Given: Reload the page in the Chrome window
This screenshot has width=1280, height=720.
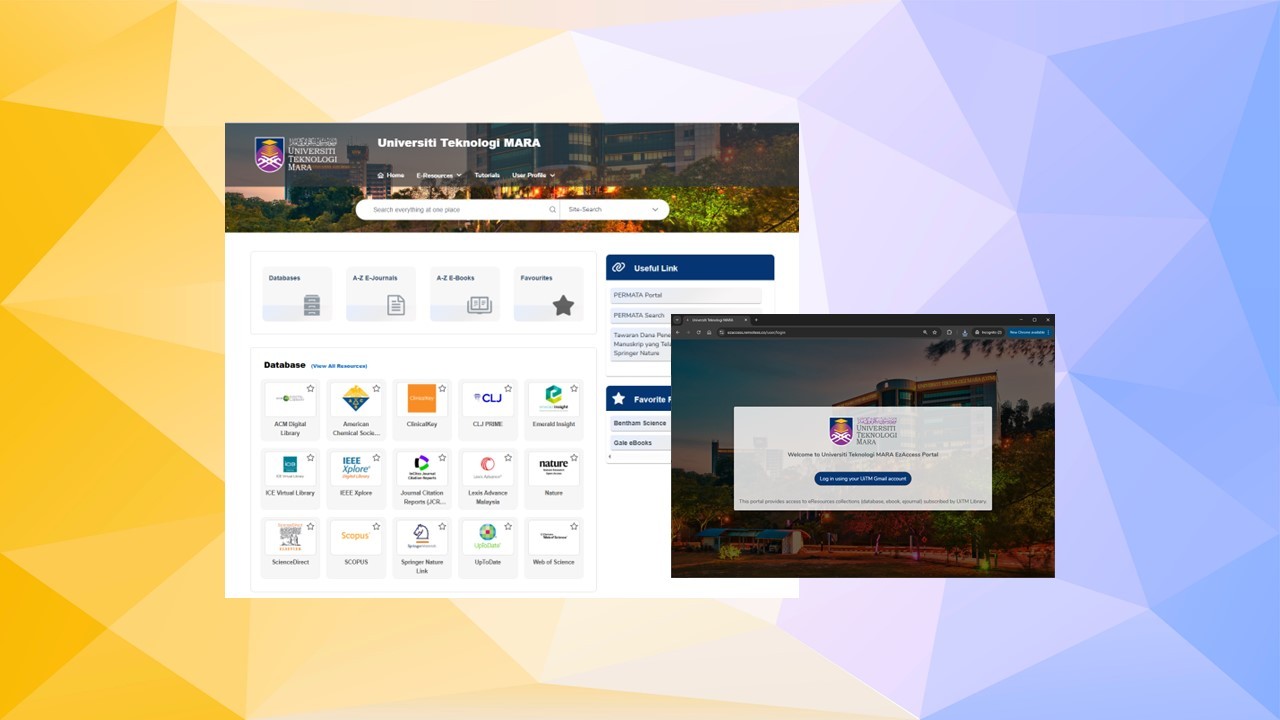Looking at the screenshot, I should (698, 332).
